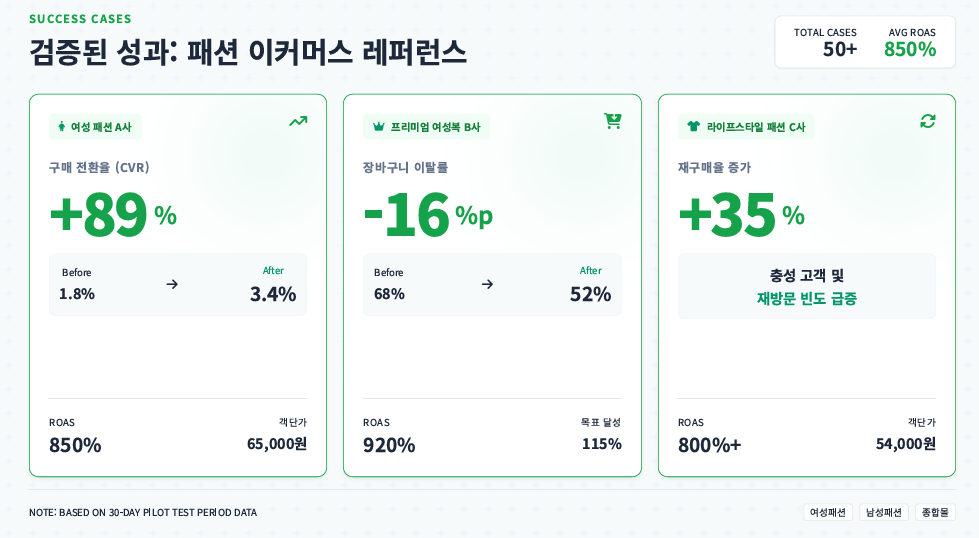Select the 여성패션 tag
Viewport: 979px width, 538px height.
click(828, 512)
